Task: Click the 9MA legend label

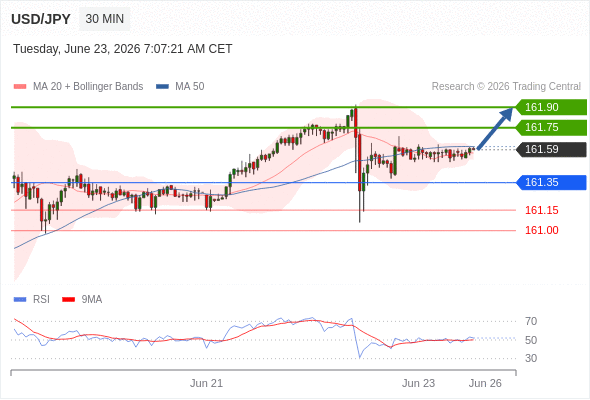Action: 92,300
